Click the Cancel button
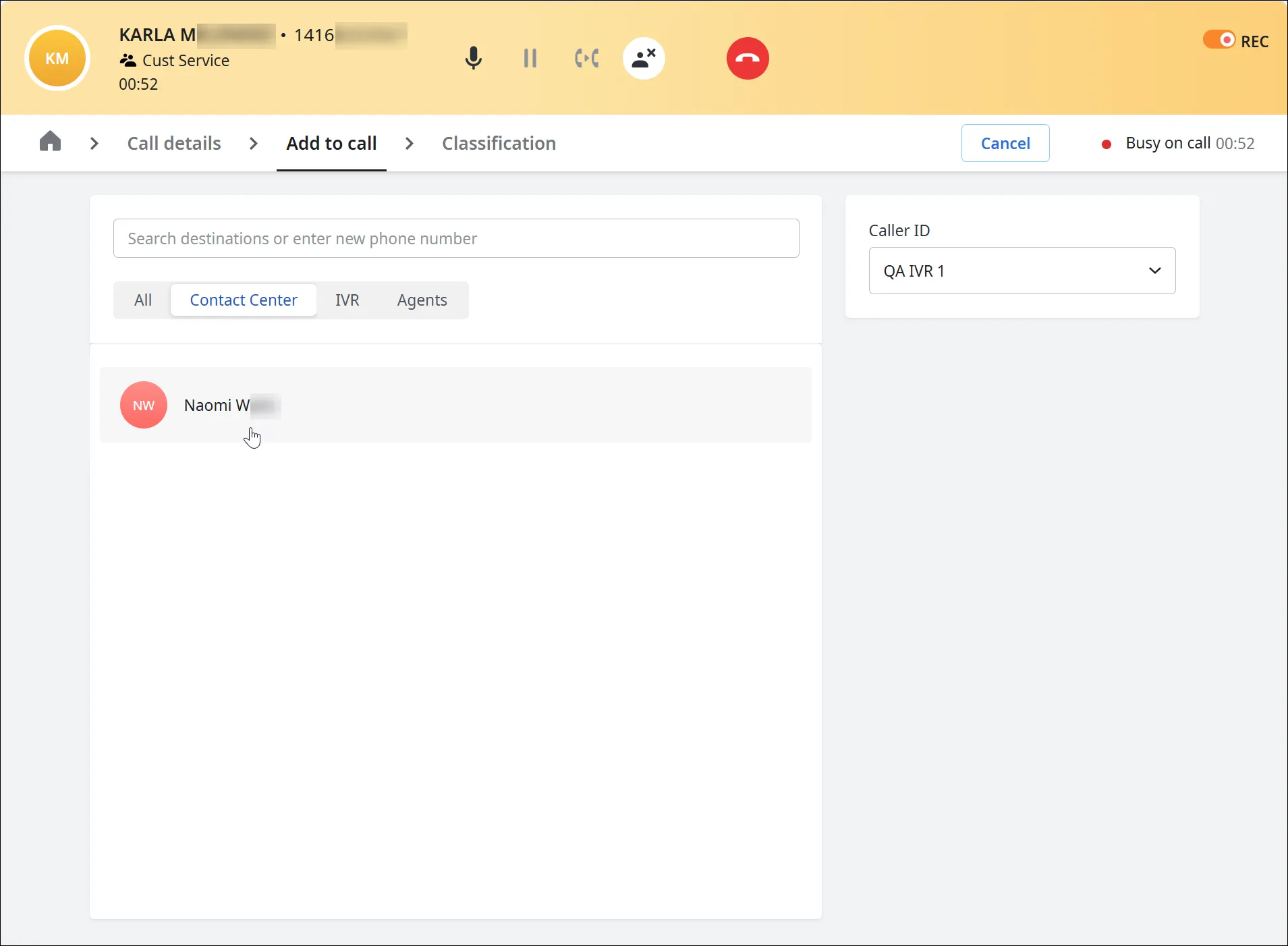This screenshot has height=946, width=1288. [1005, 143]
